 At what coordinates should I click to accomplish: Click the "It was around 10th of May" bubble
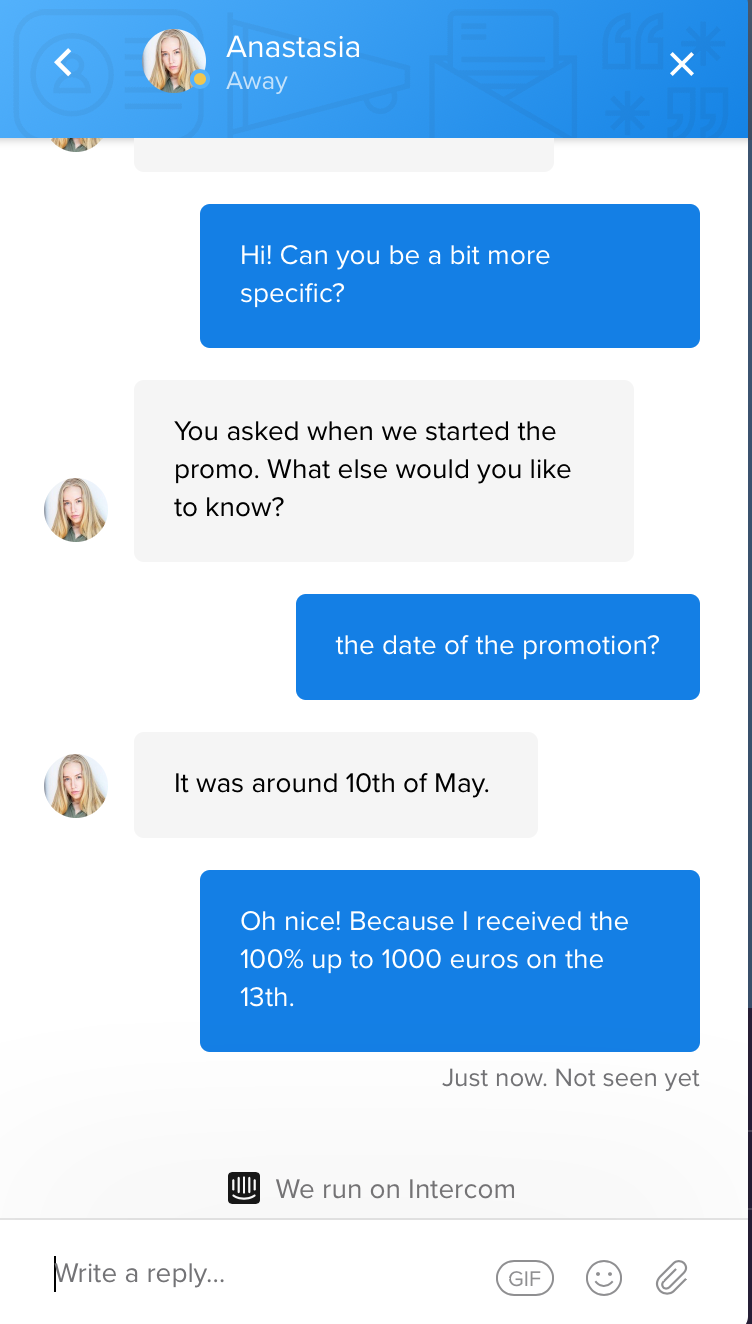pos(335,784)
